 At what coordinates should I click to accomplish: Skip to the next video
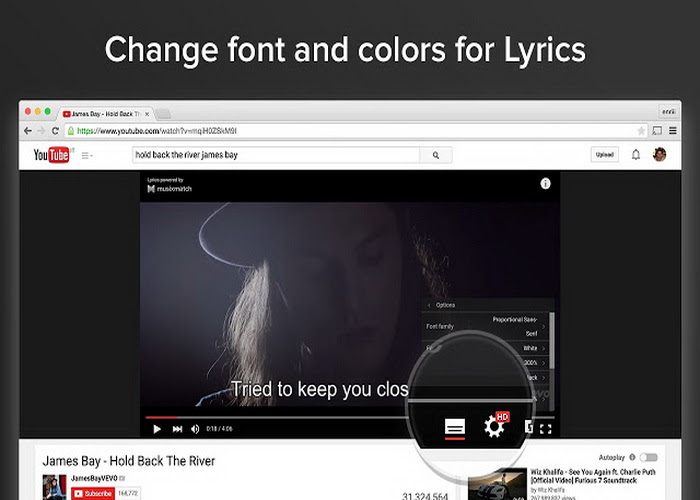177,429
